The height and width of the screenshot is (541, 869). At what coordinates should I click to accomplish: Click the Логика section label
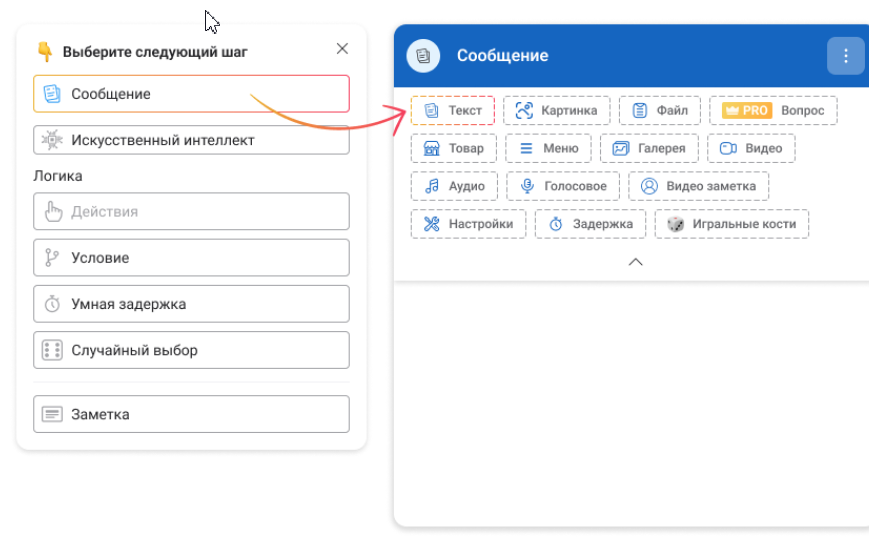tap(58, 176)
